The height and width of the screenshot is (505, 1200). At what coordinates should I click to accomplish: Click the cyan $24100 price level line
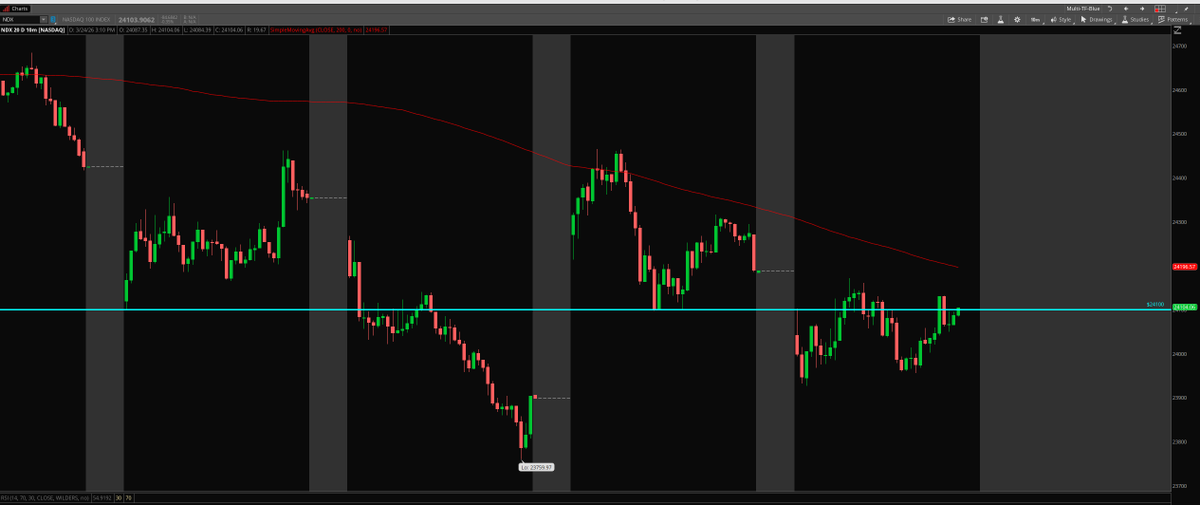pyautogui.click(x=585, y=309)
